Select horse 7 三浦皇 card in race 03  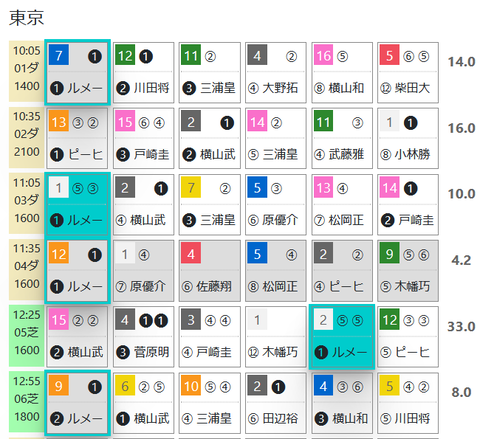(209, 204)
